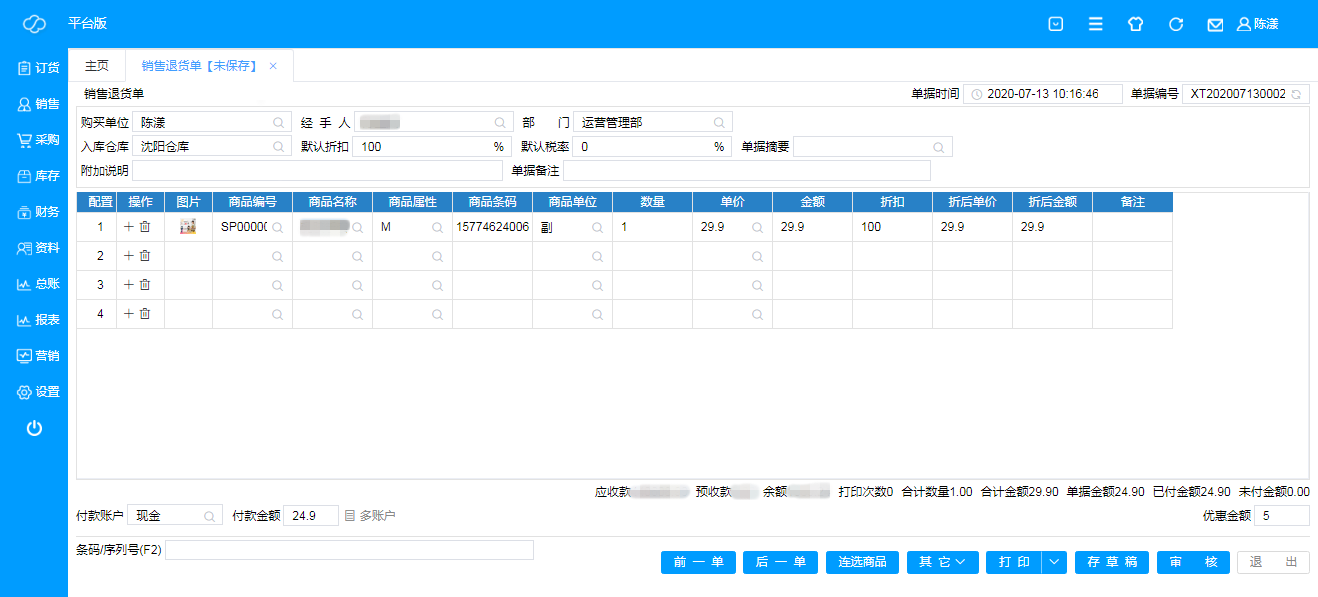Add a line after row 1
This screenshot has width=1318, height=597.
[x=128, y=227]
